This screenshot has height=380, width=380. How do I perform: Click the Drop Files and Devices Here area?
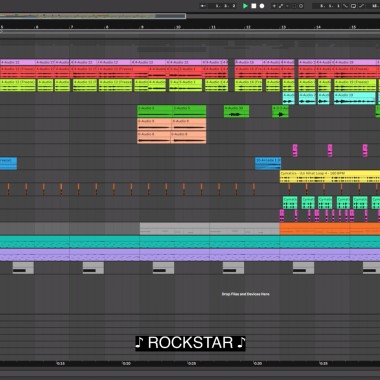point(246,294)
